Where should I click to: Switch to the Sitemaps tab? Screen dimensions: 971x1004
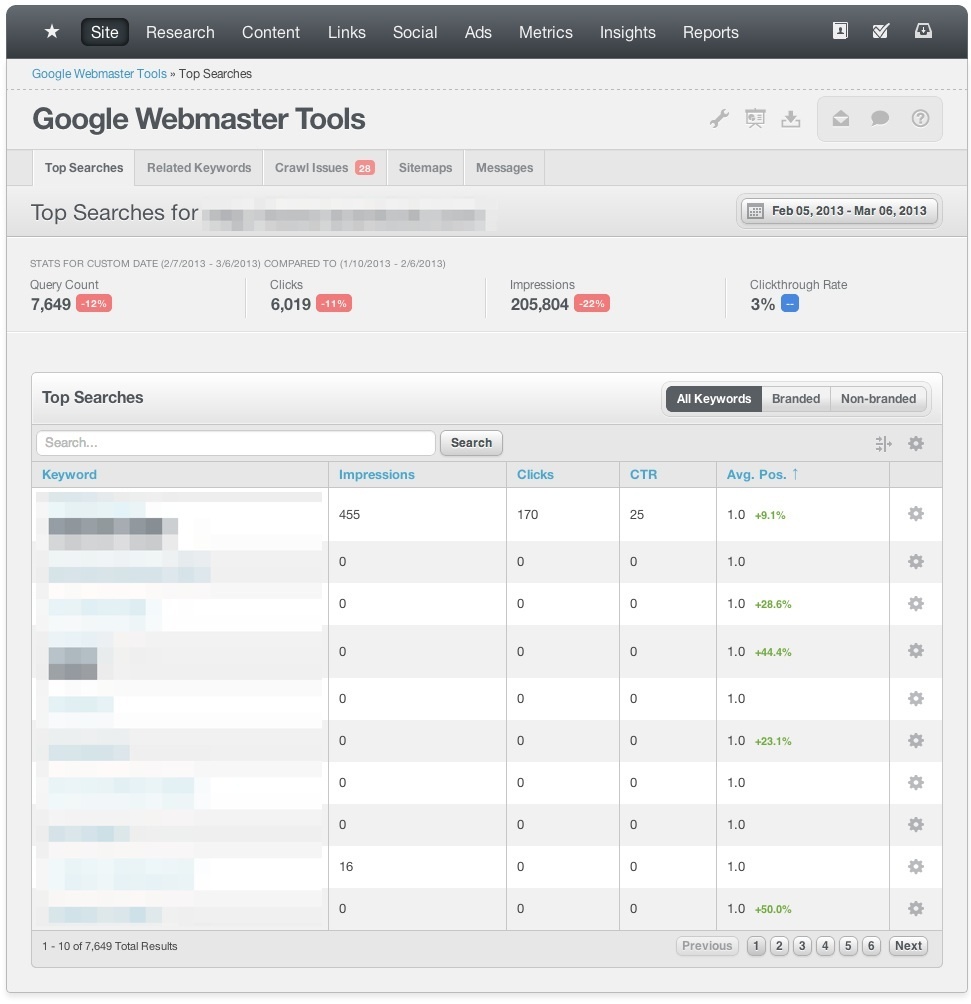click(425, 168)
